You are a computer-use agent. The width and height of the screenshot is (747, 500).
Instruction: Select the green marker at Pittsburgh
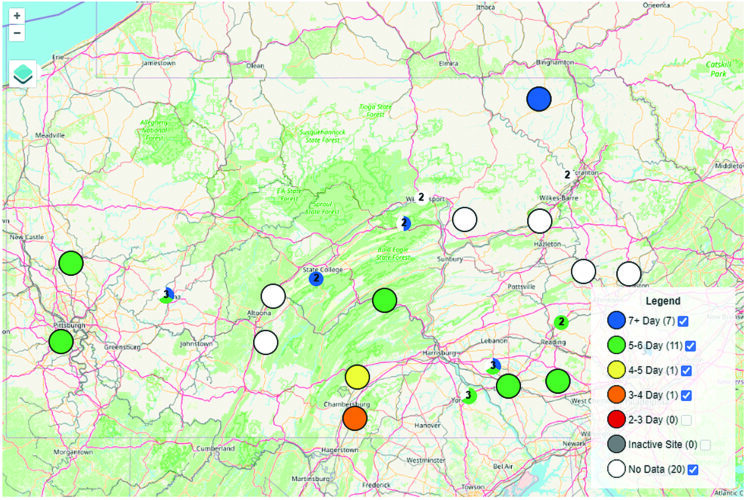pyautogui.click(x=61, y=341)
